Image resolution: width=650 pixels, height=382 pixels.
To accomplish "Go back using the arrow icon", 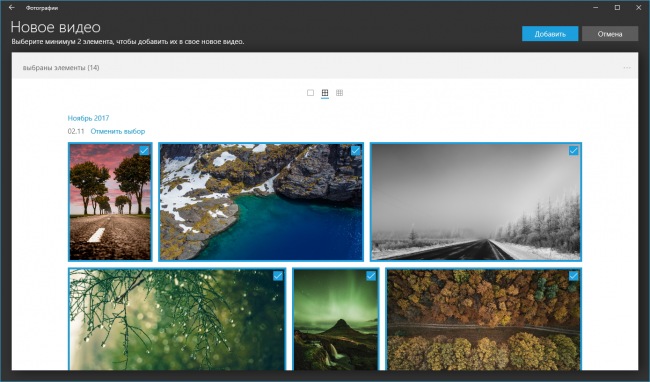I will [x=12, y=7].
